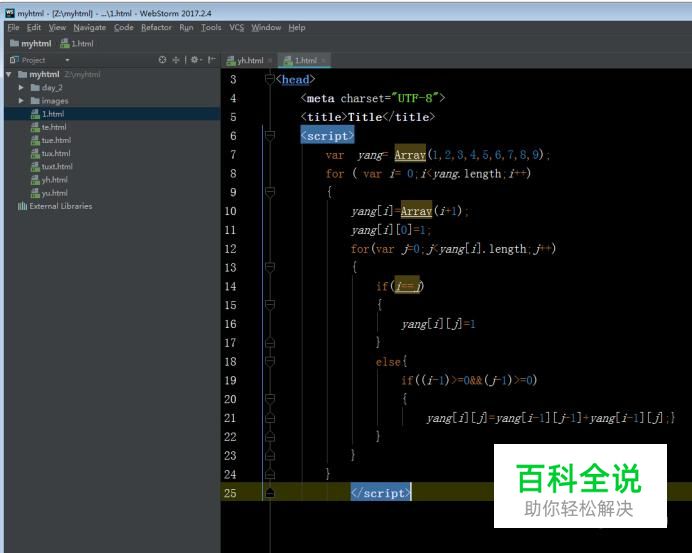This screenshot has height=553, width=692.
Task: Open the Refactor menu
Action: (156, 27)
